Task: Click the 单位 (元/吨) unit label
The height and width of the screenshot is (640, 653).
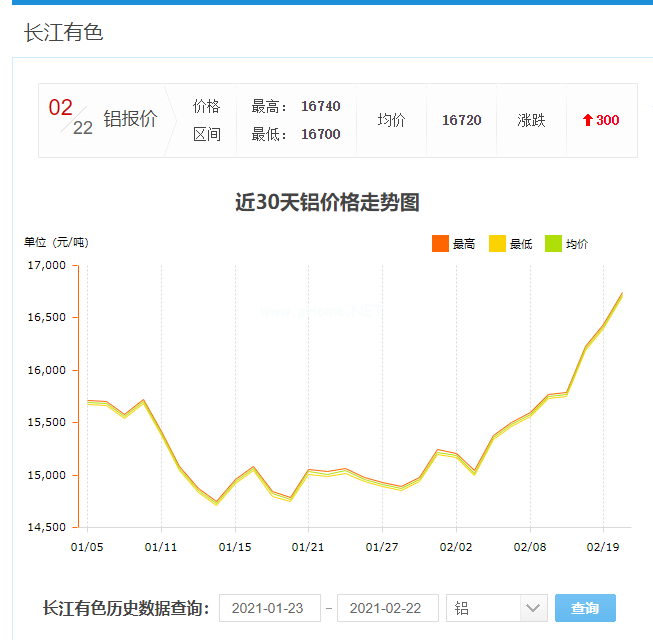Action: point(56,242)
